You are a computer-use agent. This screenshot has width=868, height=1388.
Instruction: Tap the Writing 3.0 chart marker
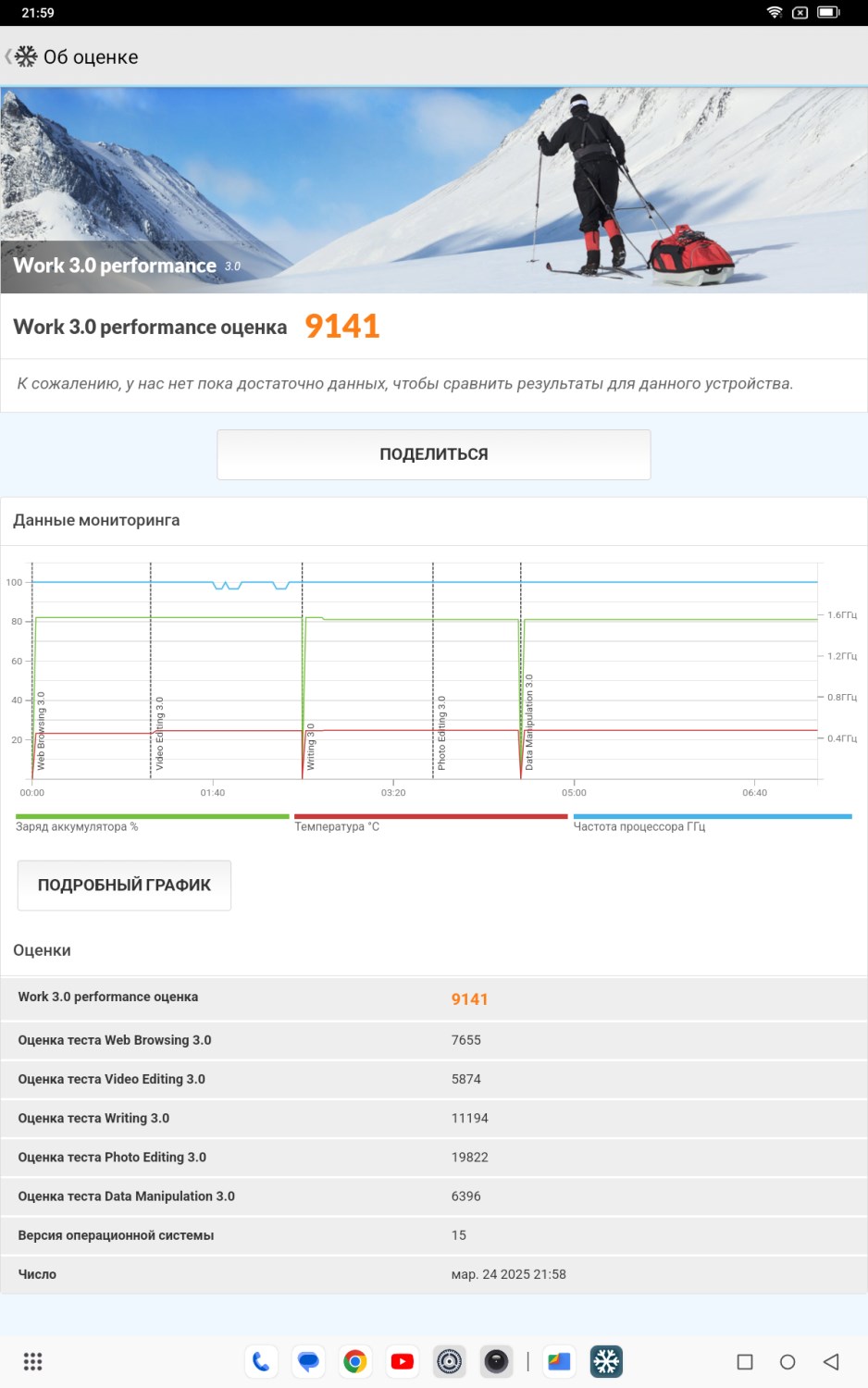pyautogui.click(x=311, y=746)
